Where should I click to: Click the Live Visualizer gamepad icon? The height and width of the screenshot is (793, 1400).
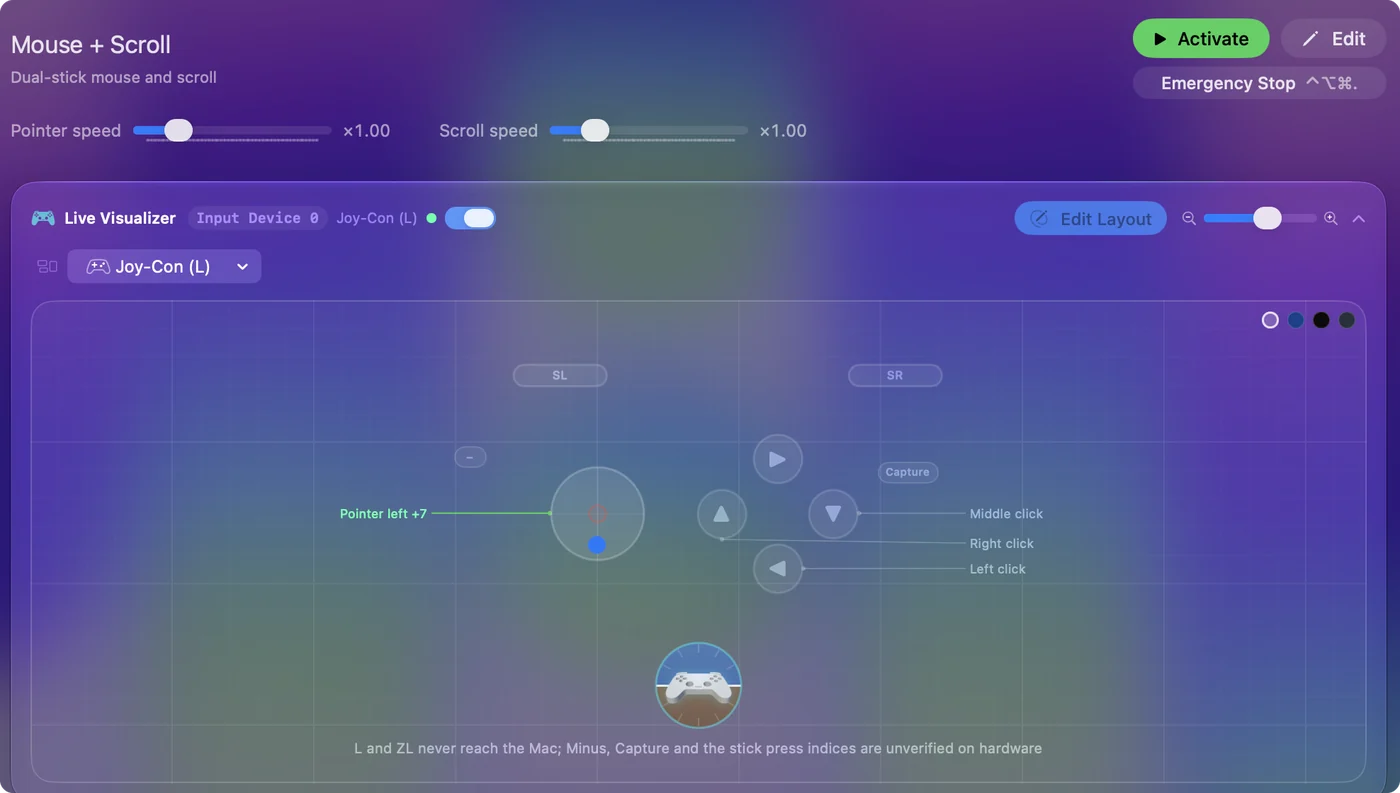coord(43,218)
